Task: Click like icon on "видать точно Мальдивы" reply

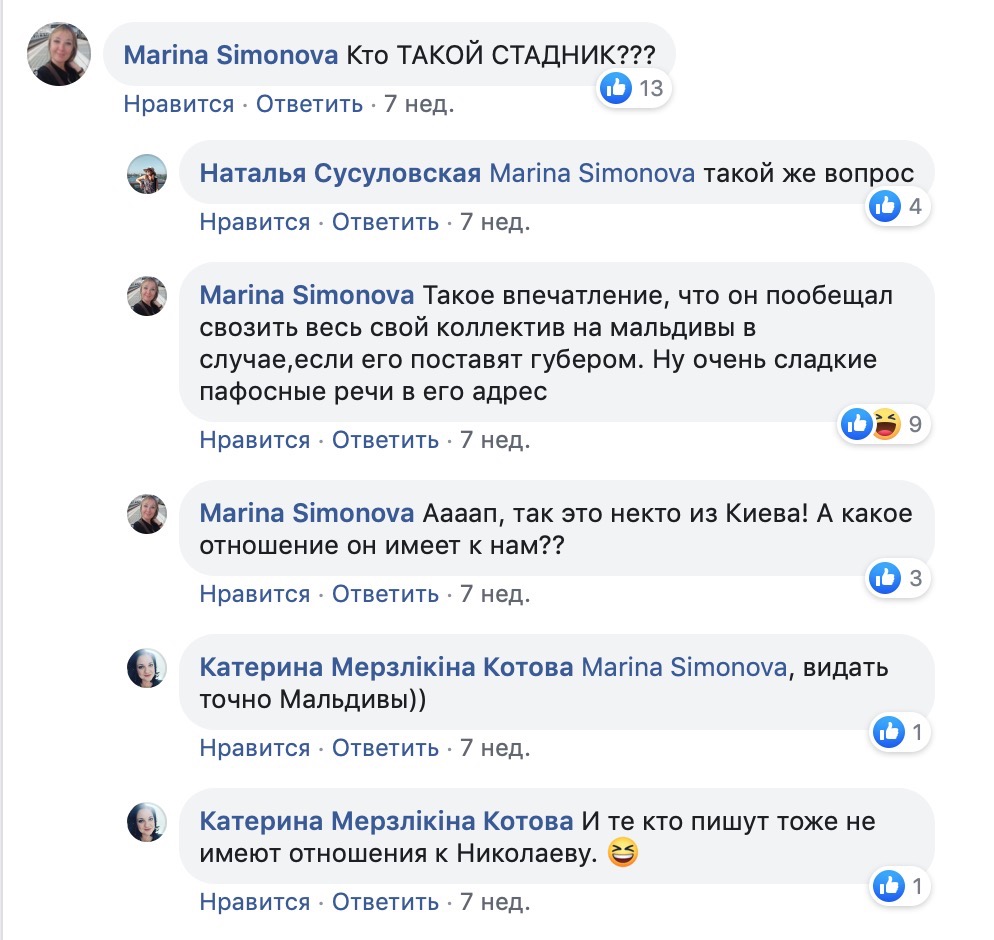Action: [888, 732]
